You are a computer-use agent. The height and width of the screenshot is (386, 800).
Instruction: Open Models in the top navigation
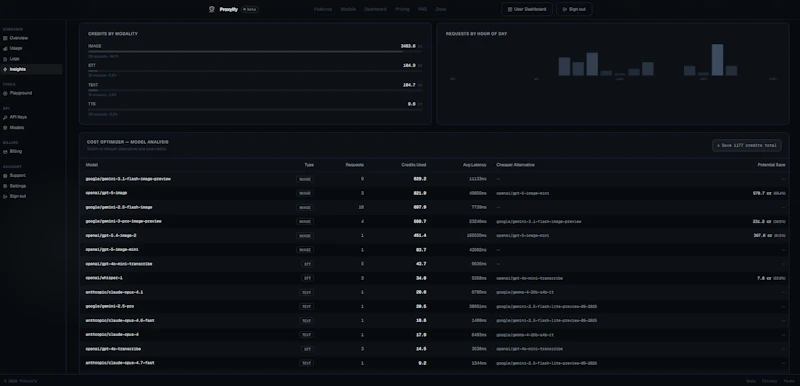coord(348,9)
